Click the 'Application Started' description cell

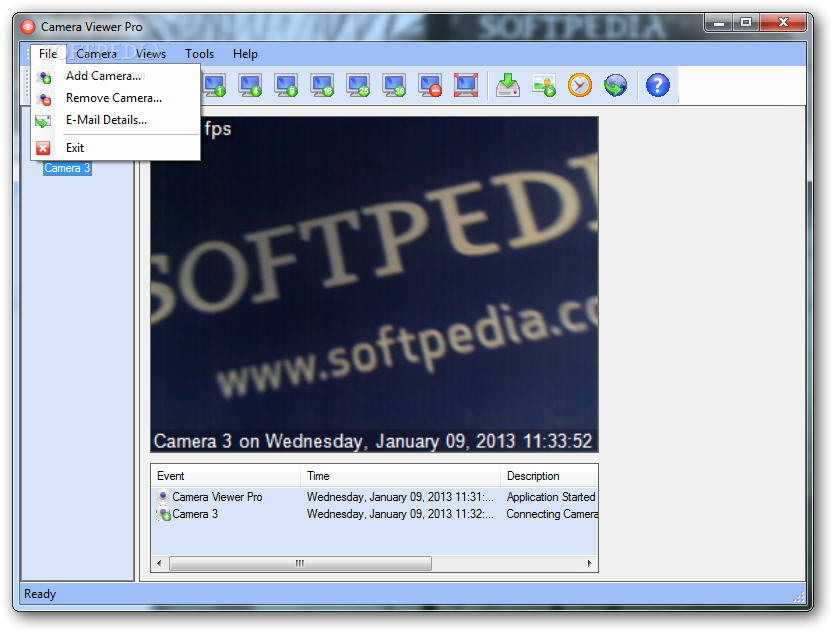coord(551,497)
